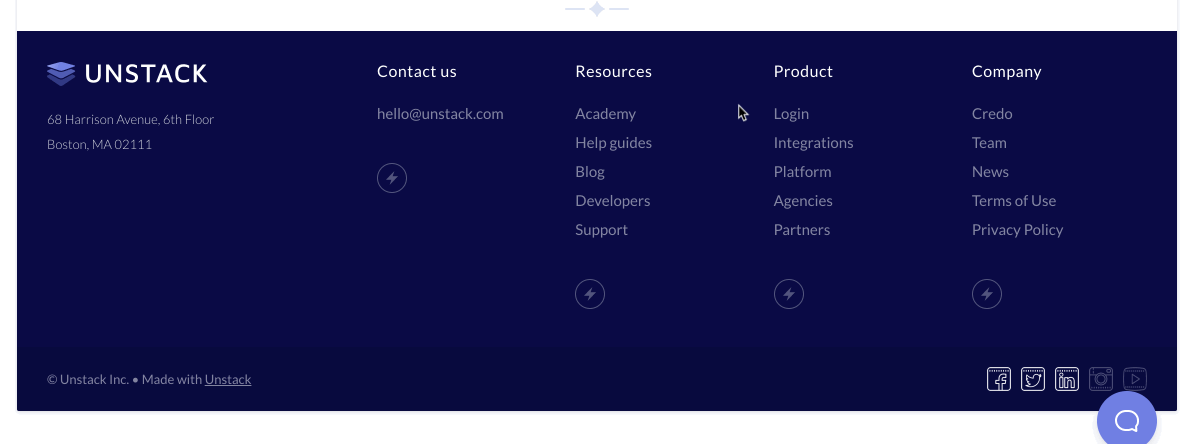
Task: Click the Resources column heading
Action: [613, 72]
